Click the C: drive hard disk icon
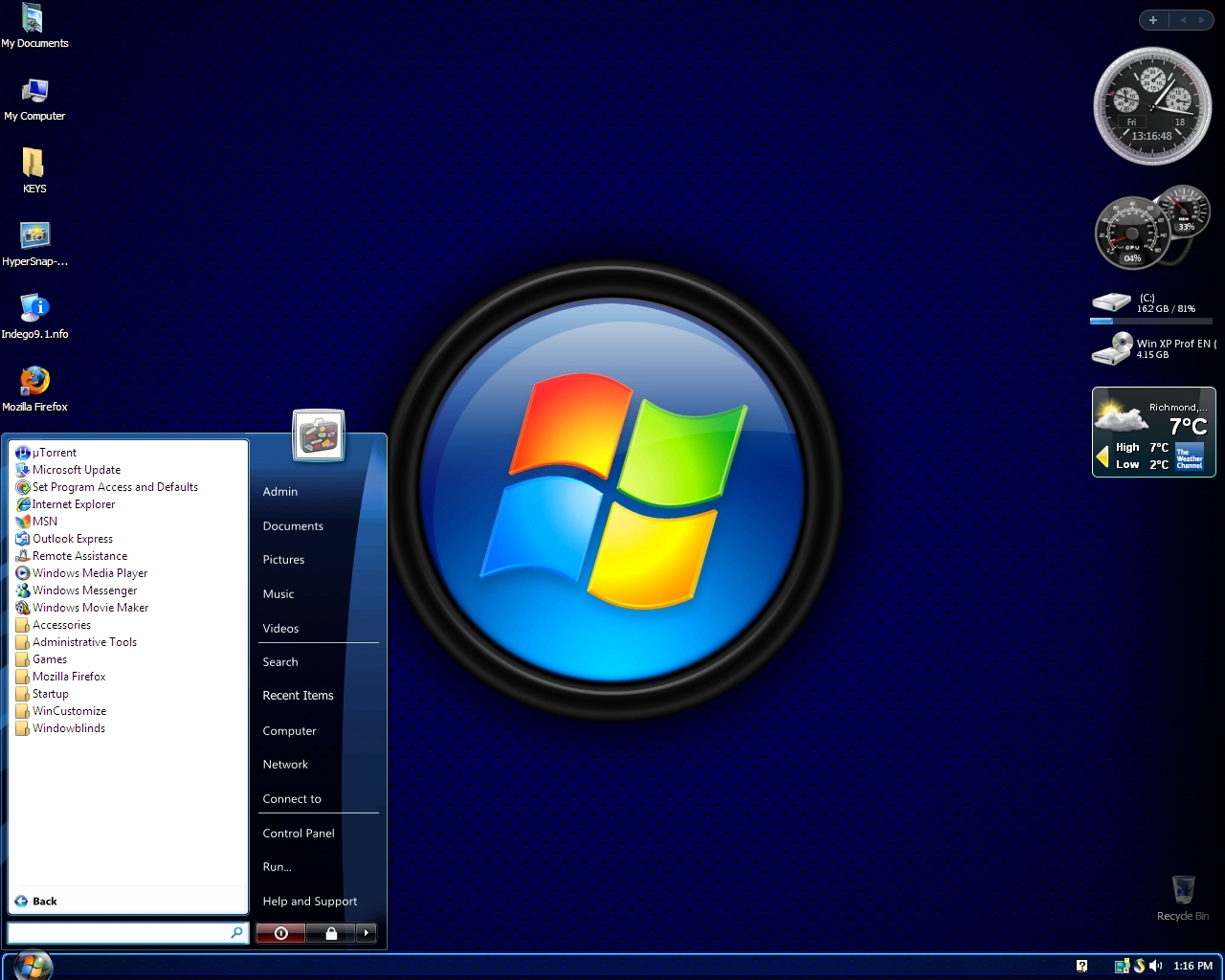 pyautogui.click(x=1111, y=302)
